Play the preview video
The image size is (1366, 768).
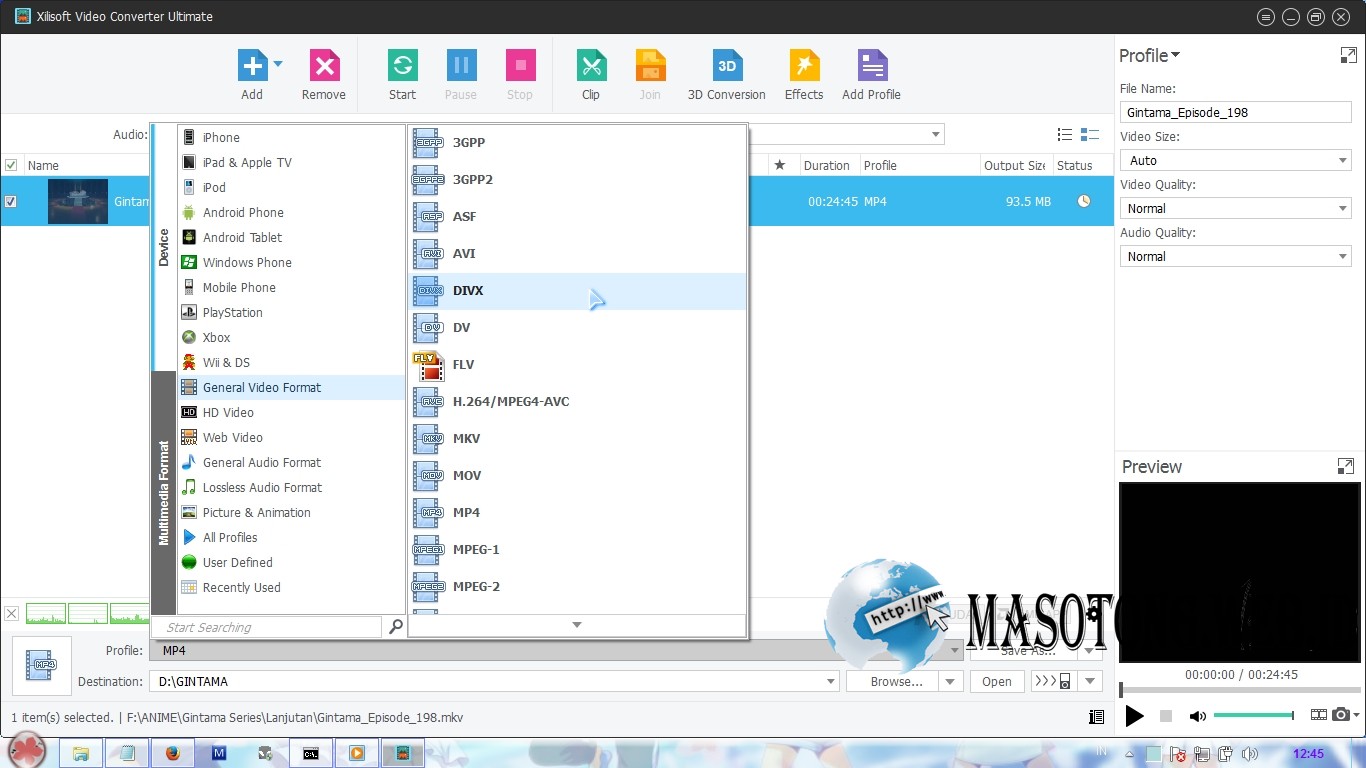[1134, 716]
